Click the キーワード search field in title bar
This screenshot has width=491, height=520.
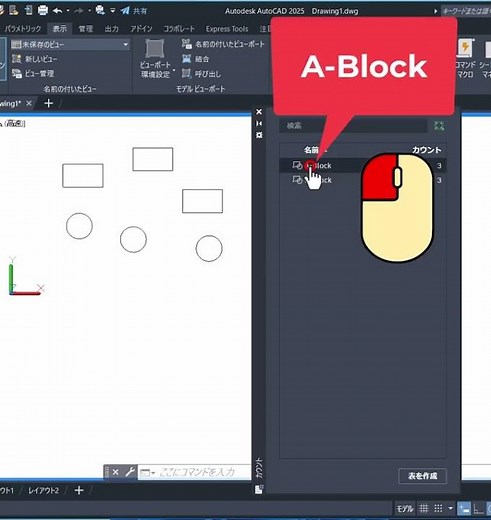point(466,11)
